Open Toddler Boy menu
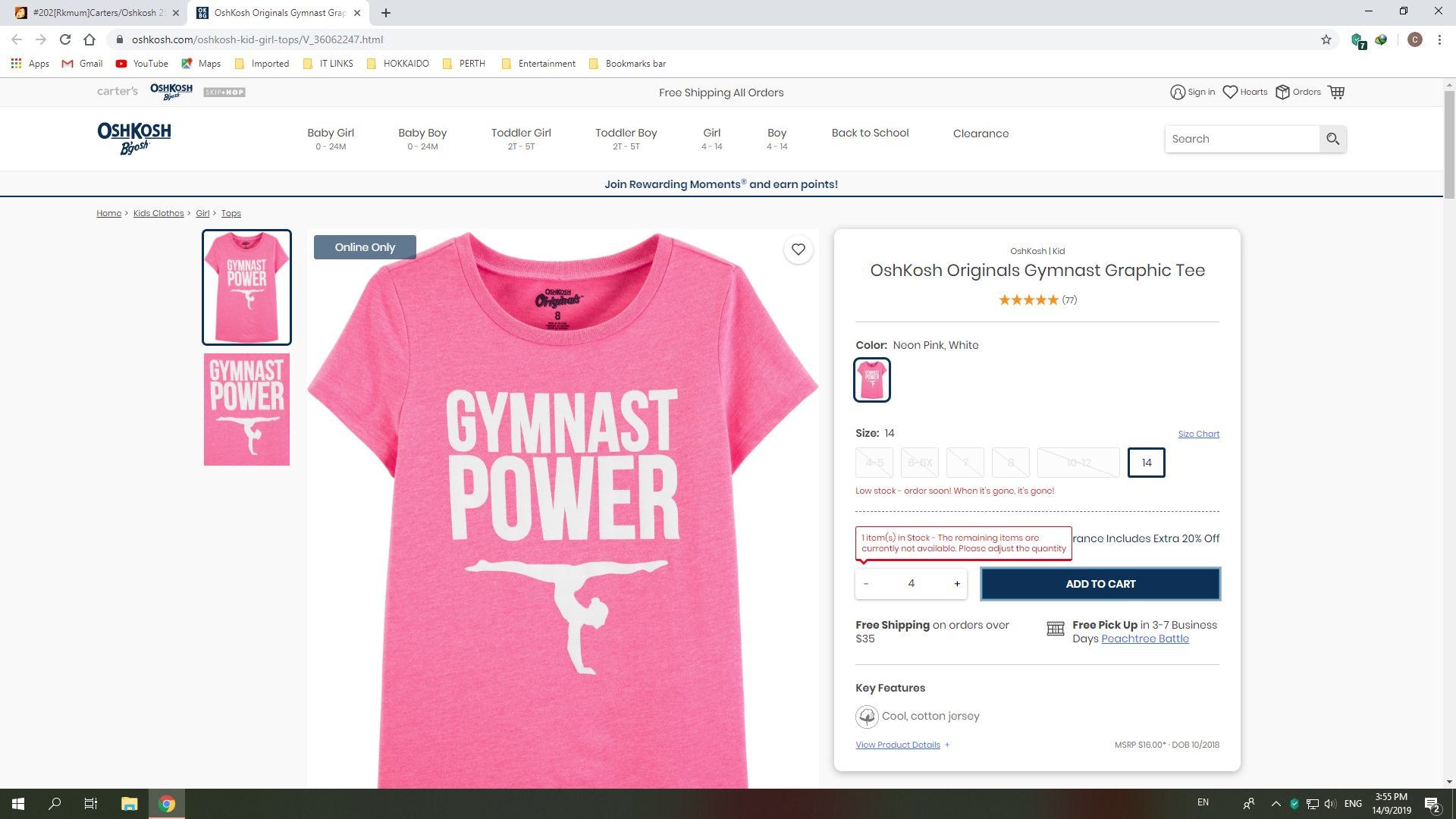 [x=626, y=138]
